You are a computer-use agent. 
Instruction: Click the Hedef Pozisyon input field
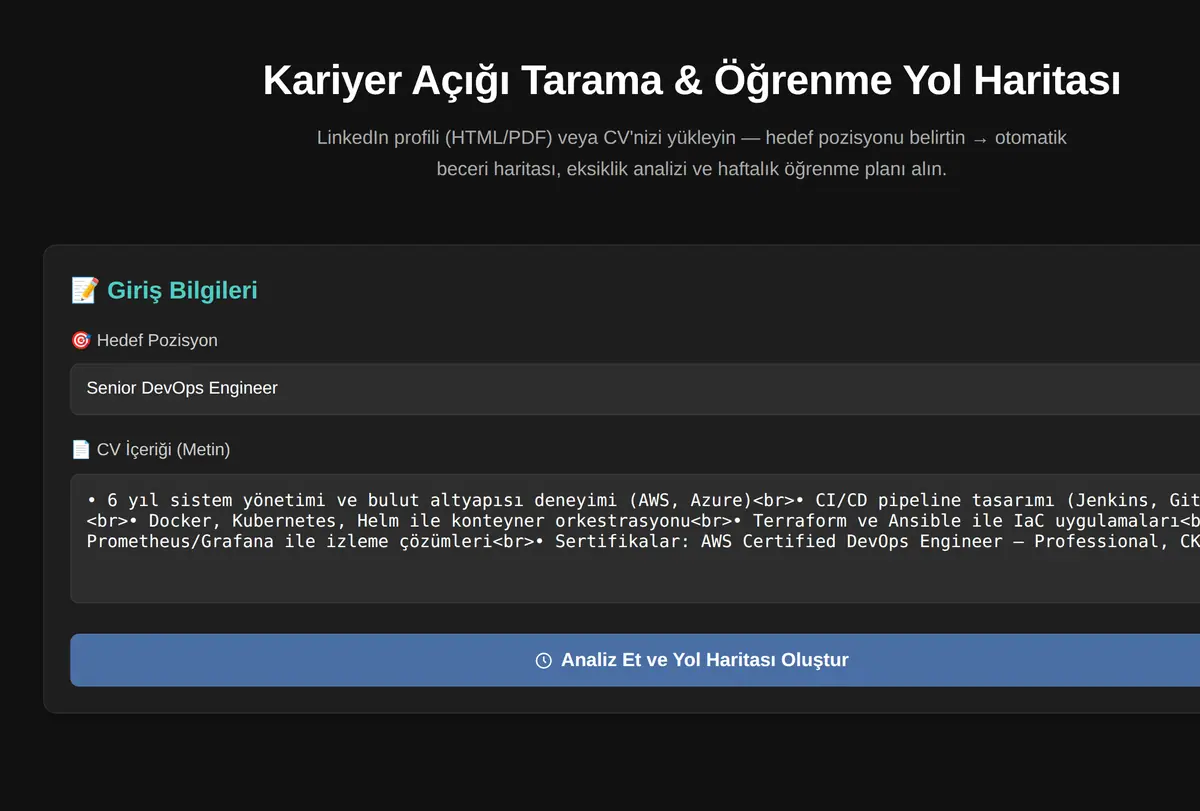(x=635, y=388)
